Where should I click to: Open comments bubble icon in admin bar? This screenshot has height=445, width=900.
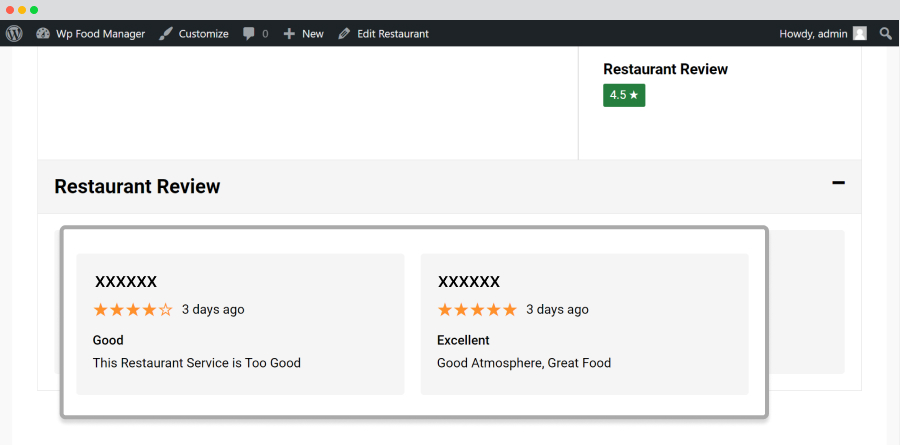(x=249, y=34)
